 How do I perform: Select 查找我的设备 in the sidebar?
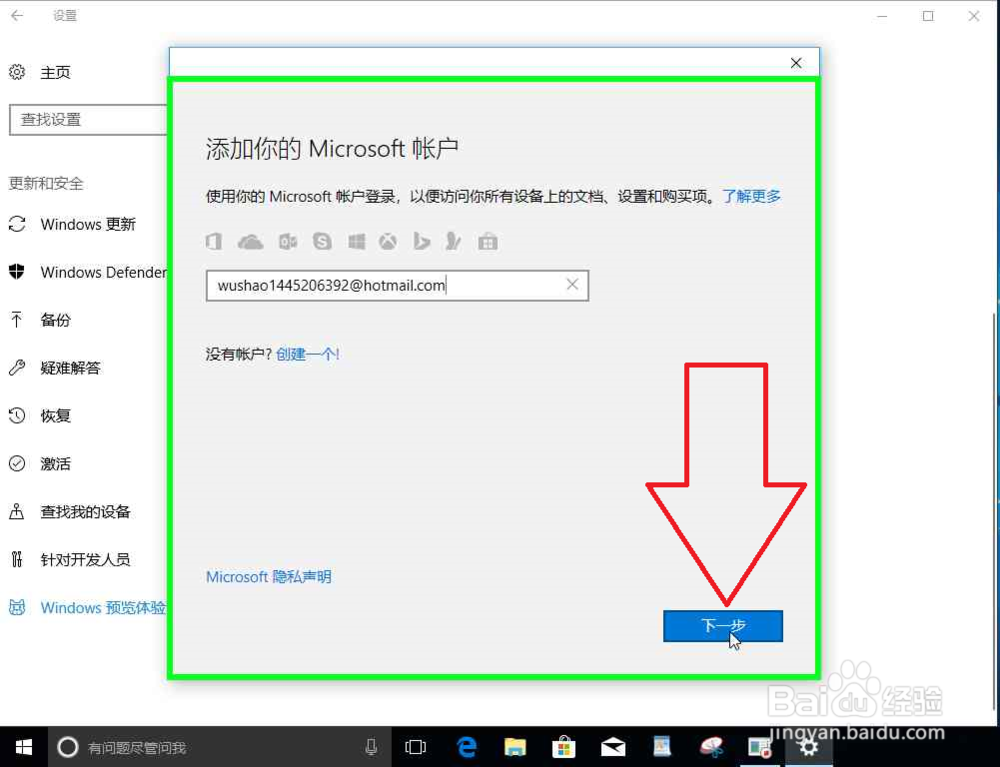click(x=84, y=511)
